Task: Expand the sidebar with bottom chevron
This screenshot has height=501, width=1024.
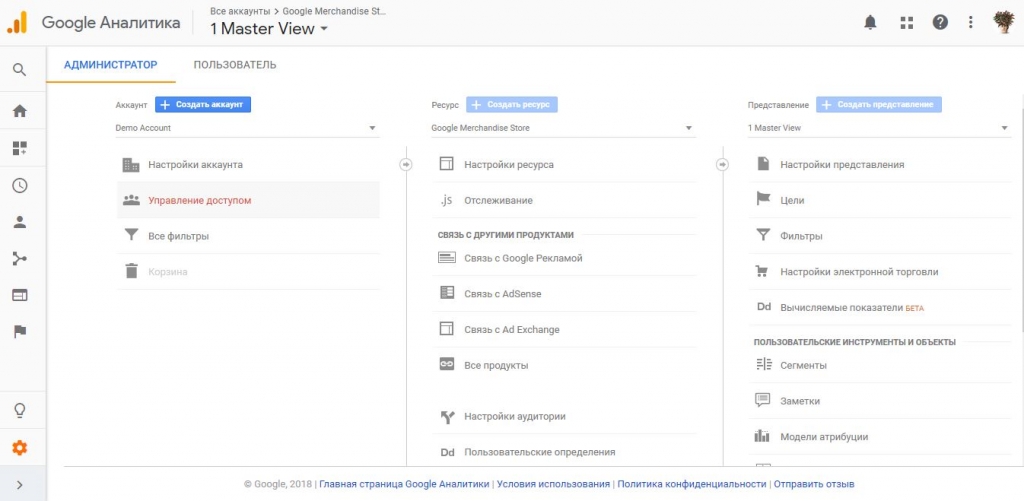Action: click(20, 485)
